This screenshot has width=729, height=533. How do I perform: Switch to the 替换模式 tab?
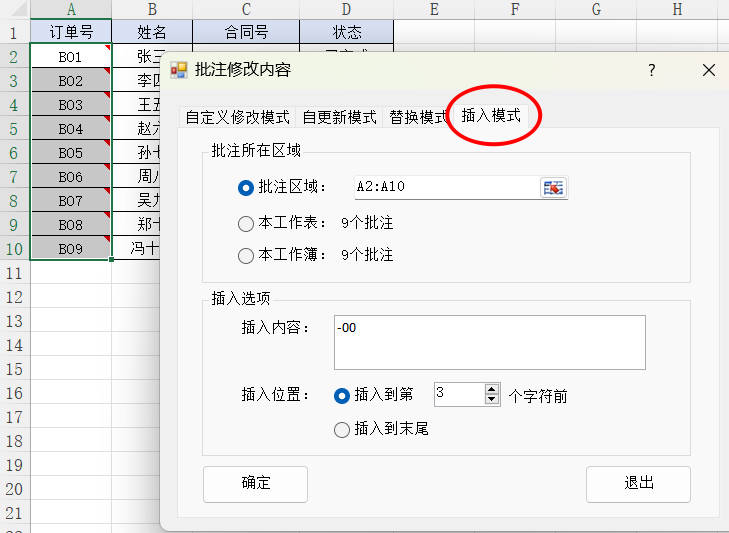pos(417,117)
